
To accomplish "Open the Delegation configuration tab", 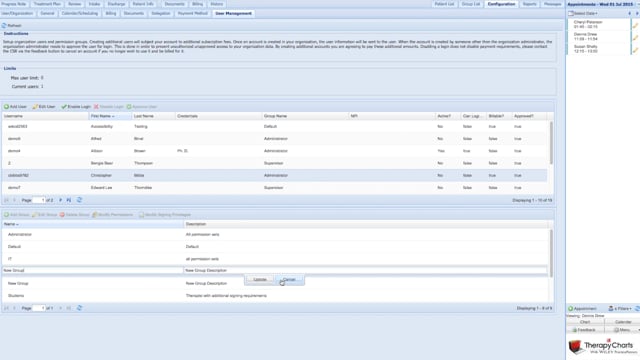I will click(161, 13).
